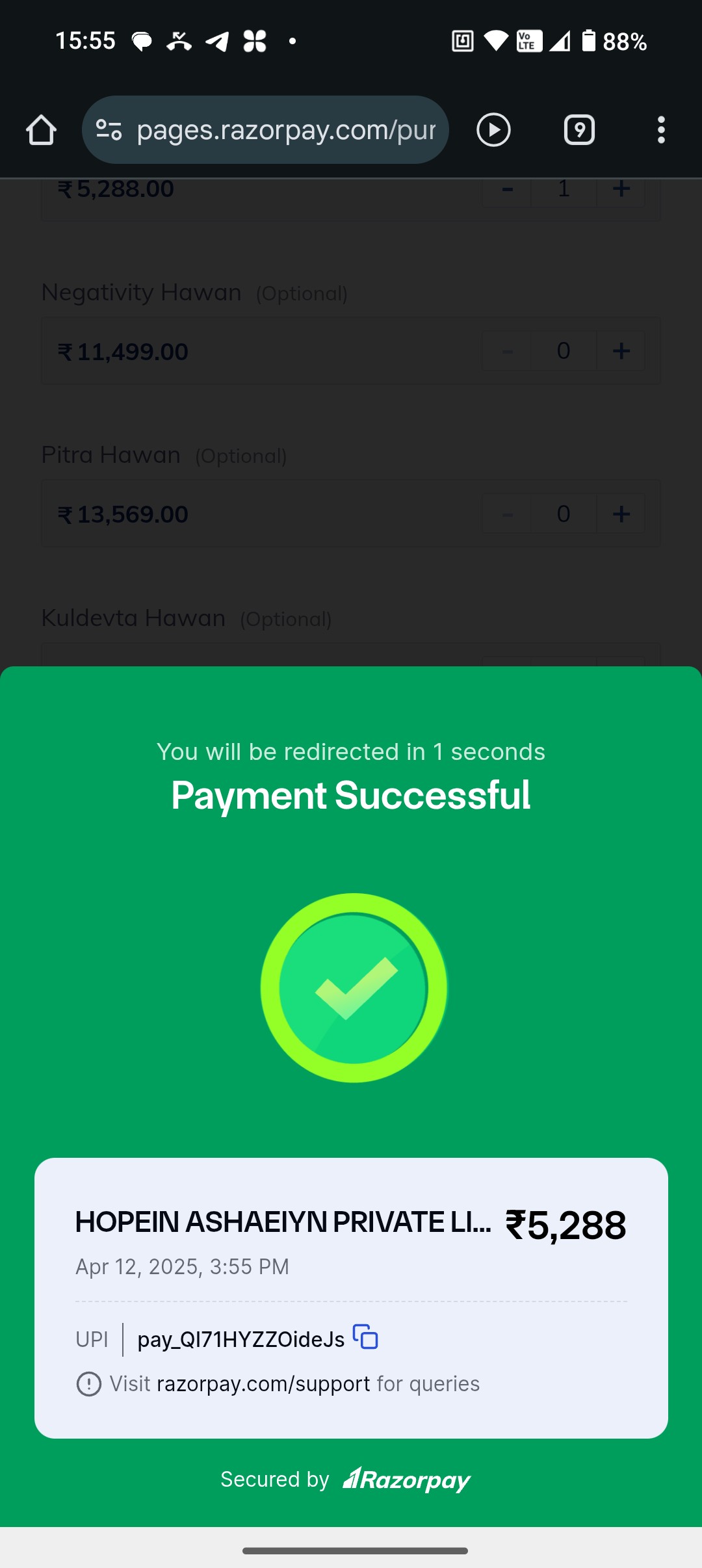
Task: Tap the media play button in toolbar
Action: pos(493,130)
